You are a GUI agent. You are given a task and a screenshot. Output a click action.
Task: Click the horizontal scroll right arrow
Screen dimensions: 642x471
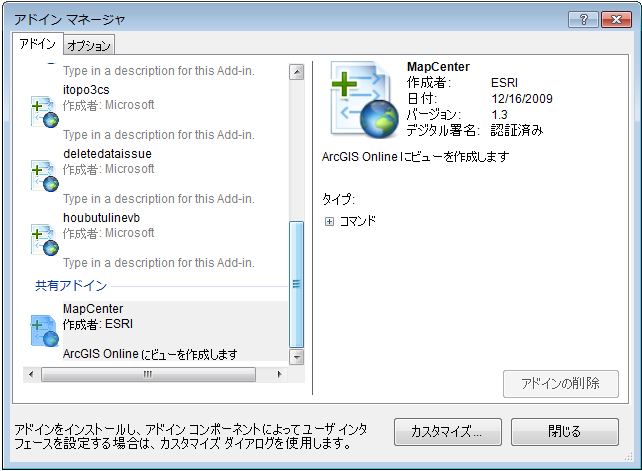click(x=280, y=374)
